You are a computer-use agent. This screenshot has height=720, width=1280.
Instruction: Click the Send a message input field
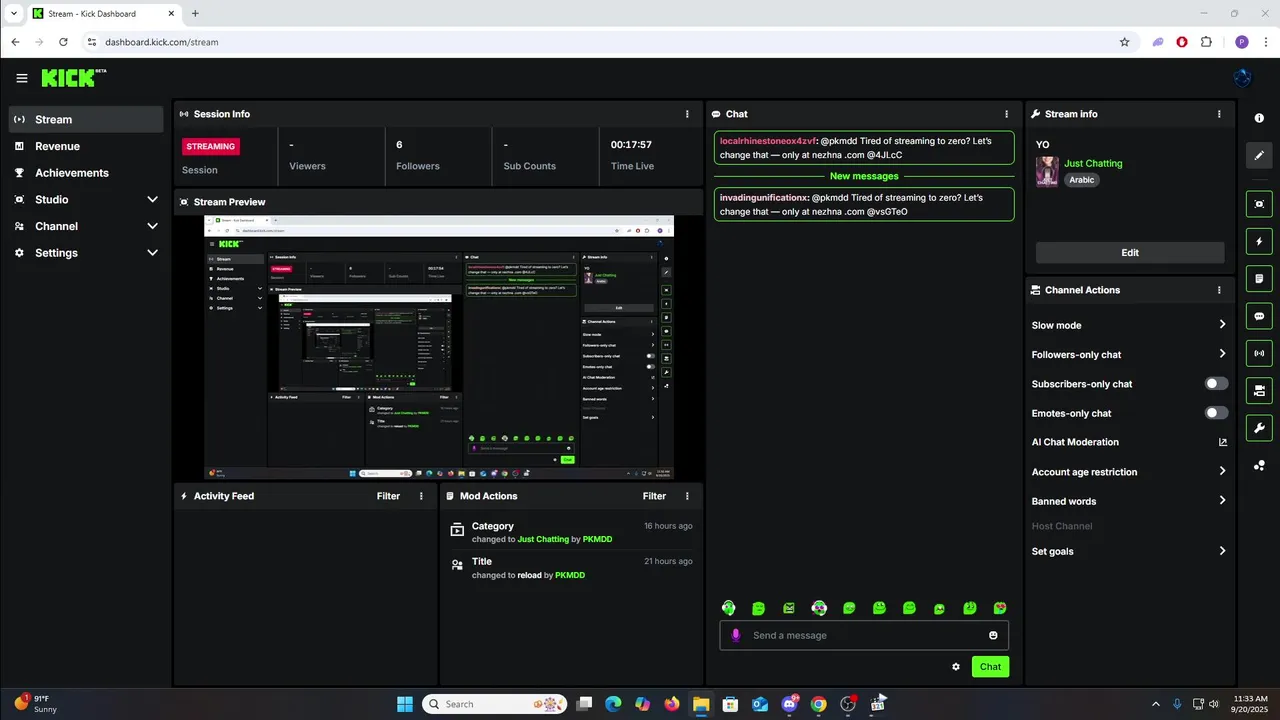[x=864, y=635]
